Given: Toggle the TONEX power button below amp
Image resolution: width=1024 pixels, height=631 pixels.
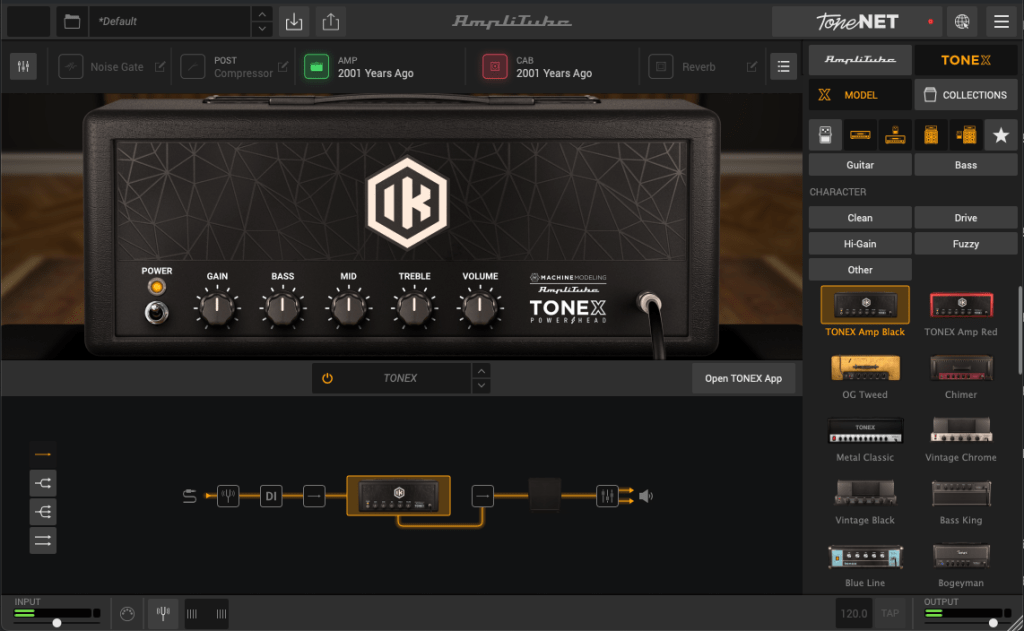Looking at the screenshot, I should (x=327, y=379).
